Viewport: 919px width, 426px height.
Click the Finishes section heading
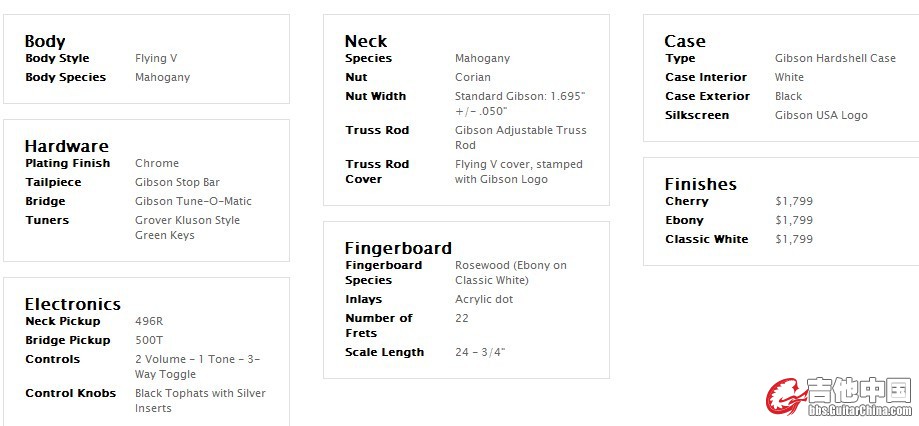(700, 184)
